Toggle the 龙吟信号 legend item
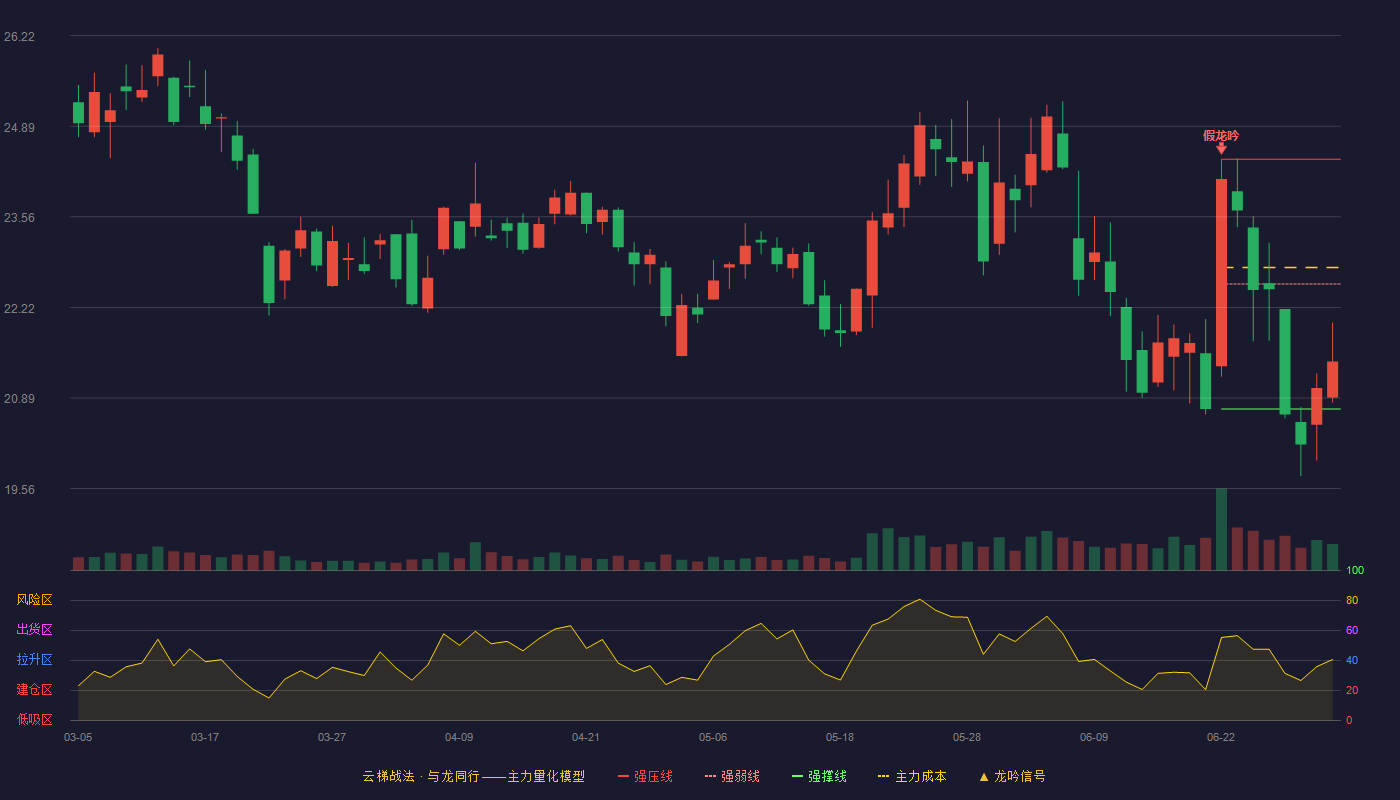The width and height of the screenshot is (1400, 800). [1012, 776]
